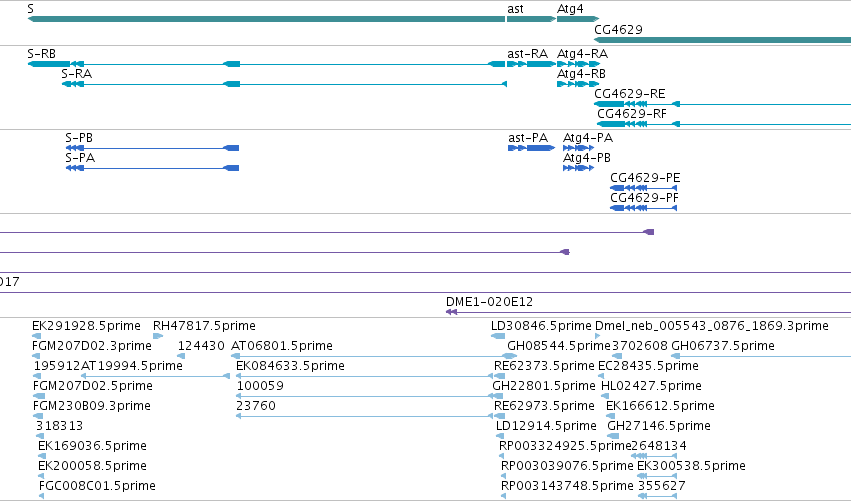851x501 pixels.
Task: Select the S gene bar
Action: click(x=266, y=19)
